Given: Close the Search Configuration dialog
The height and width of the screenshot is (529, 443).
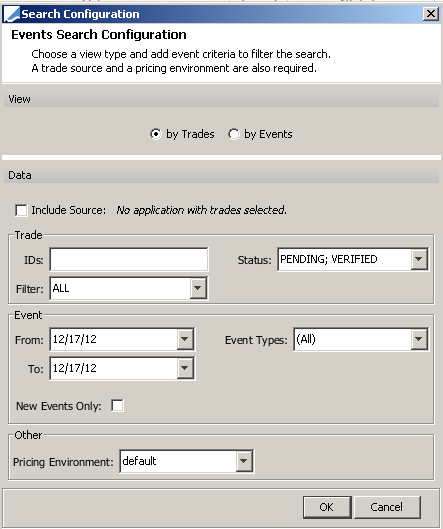Looking at the screenshot, I should click(x=431, y=14).
